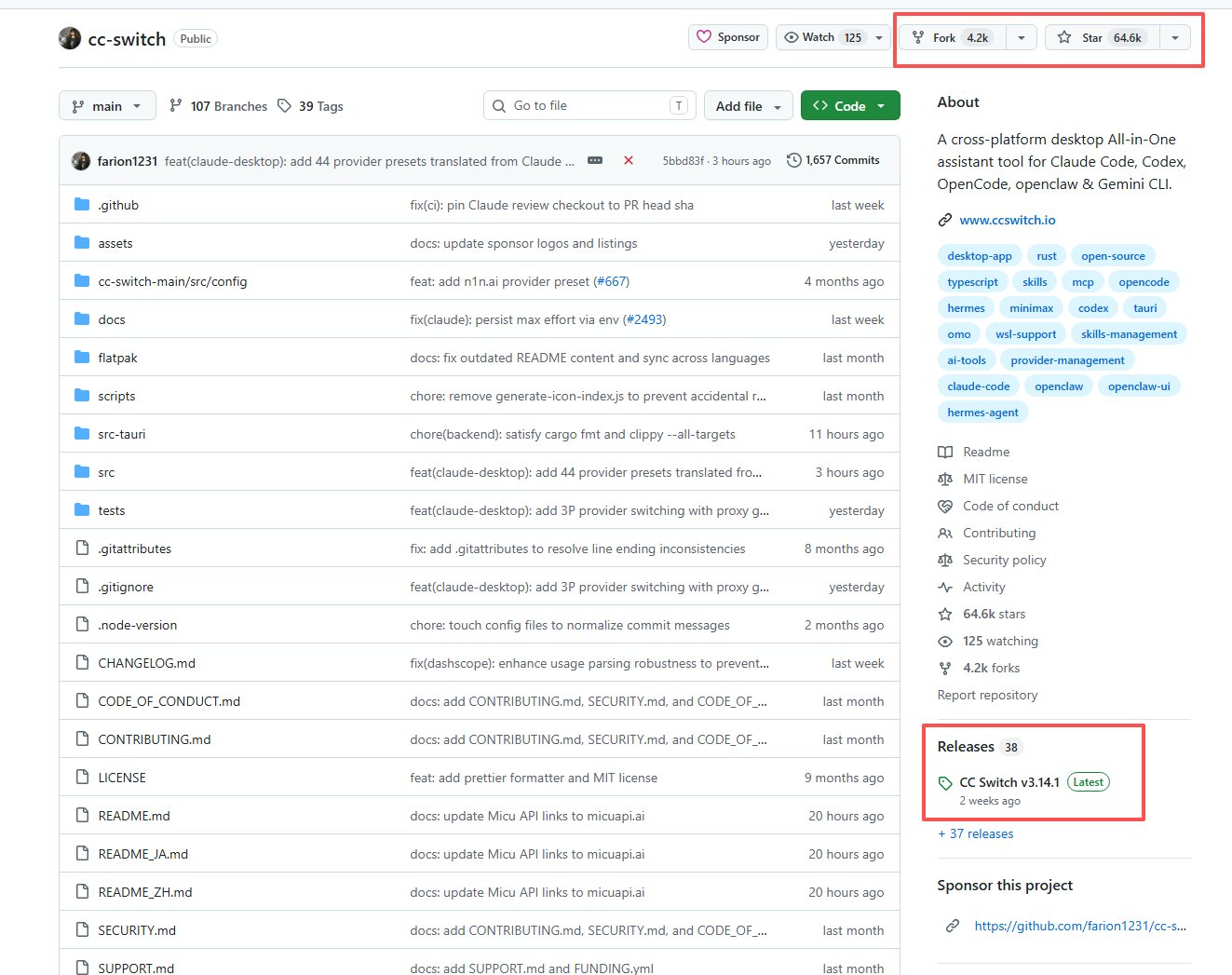Open the Add file dropdown

coord(749,106)
